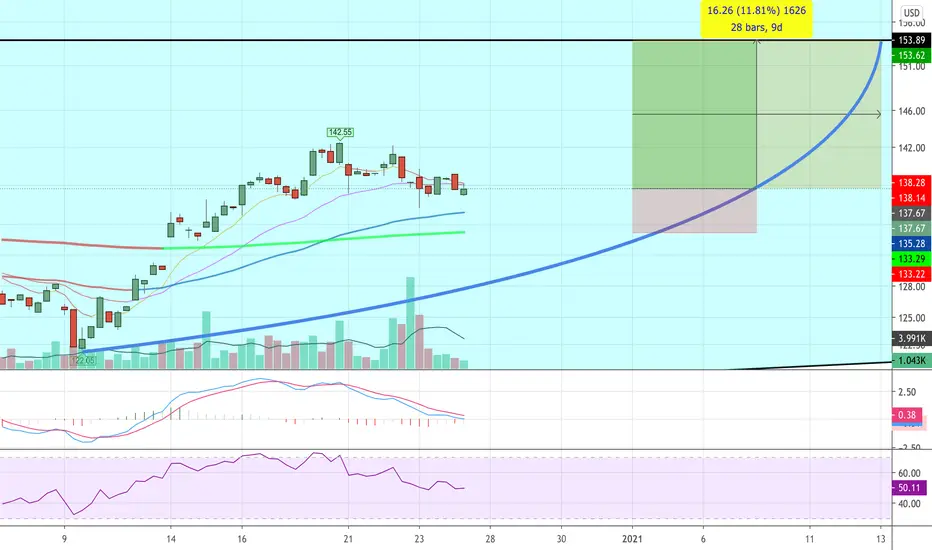Click the 122.05 low price marker
The image size is (932, 550).
point(83,360)
